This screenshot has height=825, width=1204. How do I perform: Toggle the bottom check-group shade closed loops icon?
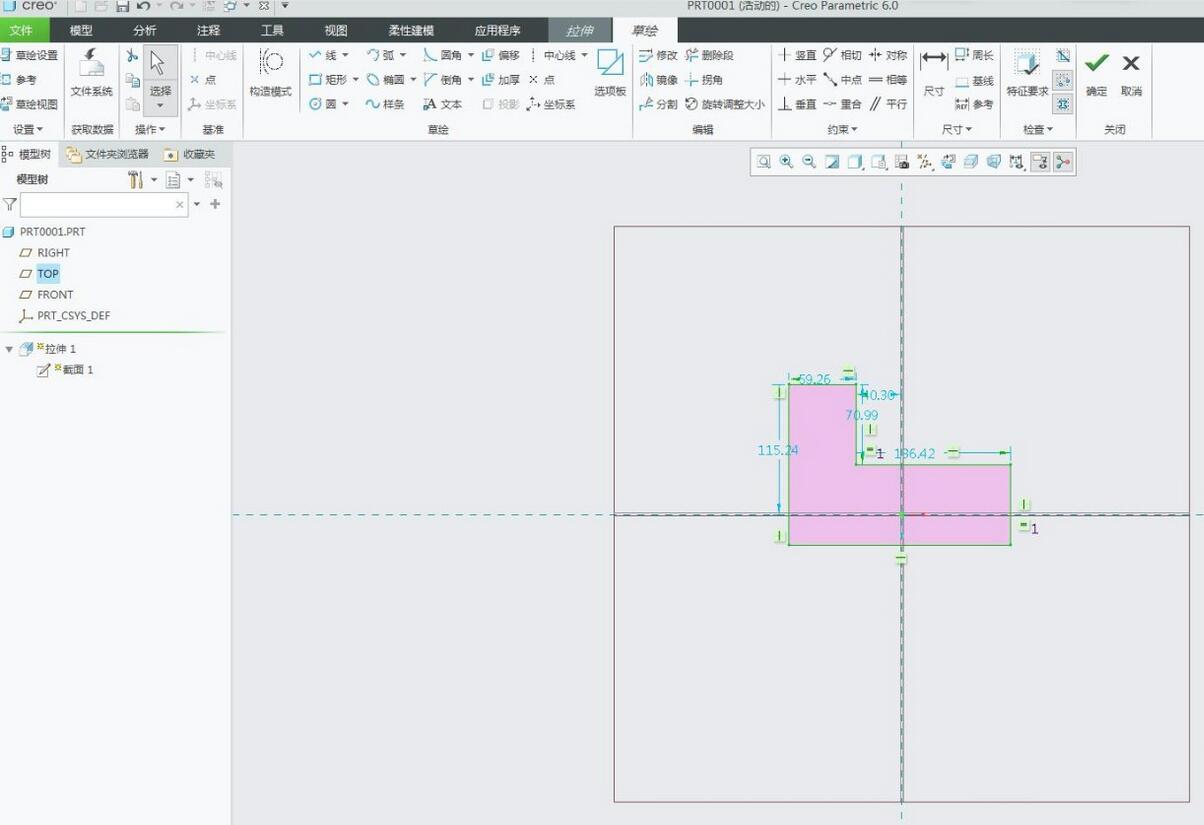(1063, 104)
